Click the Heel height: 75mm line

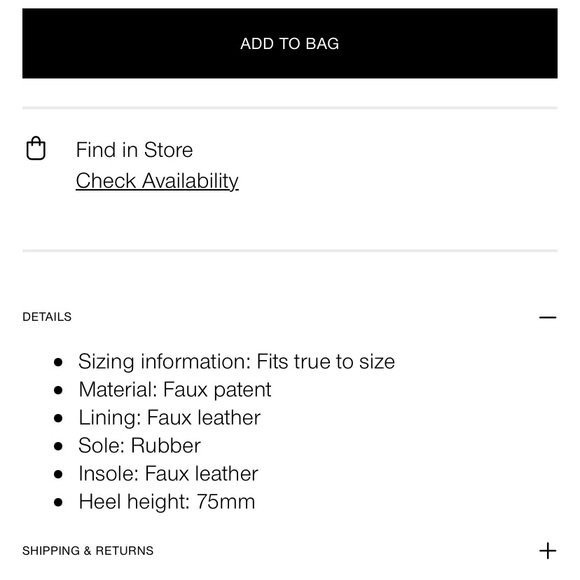pyautogui.click(x=166, y=502)
